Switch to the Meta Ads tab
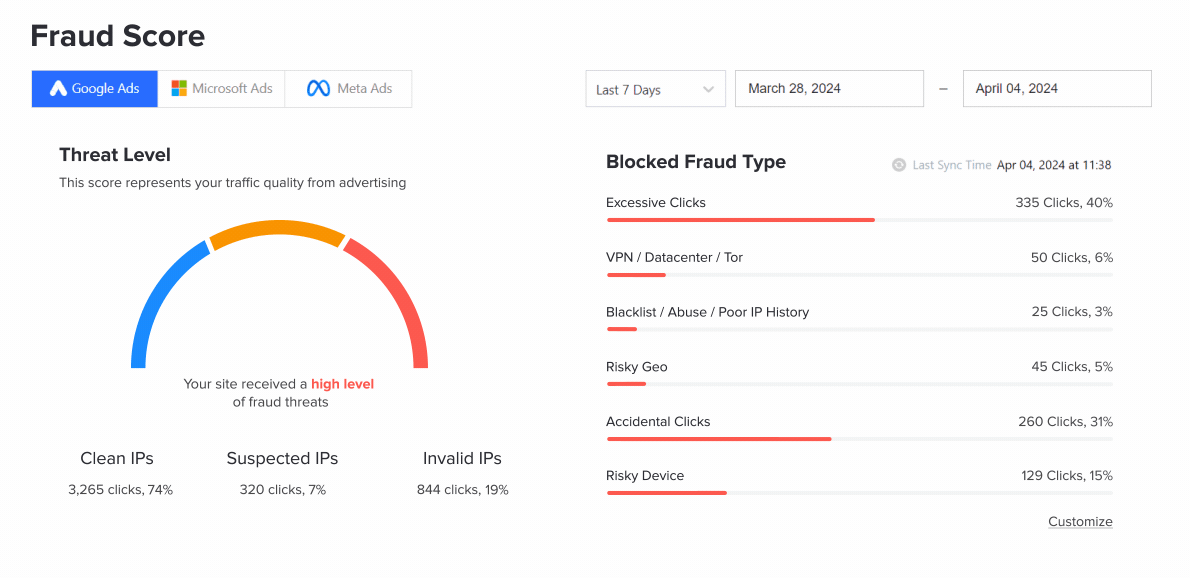The height and width of the screenshot is (578, 1190). [349, 88]
